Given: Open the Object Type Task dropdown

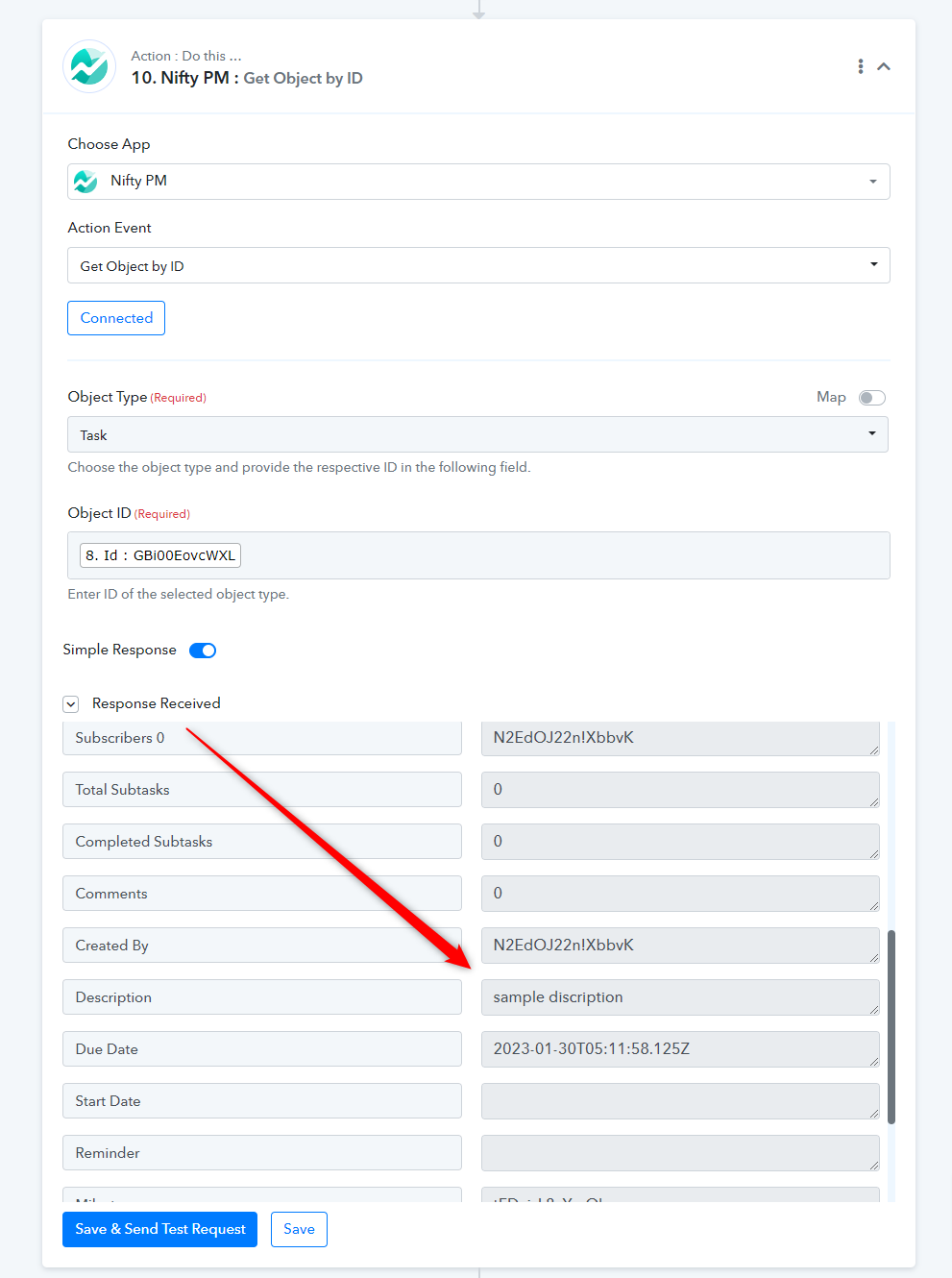Looking at the screenshot, I should 477,434.
